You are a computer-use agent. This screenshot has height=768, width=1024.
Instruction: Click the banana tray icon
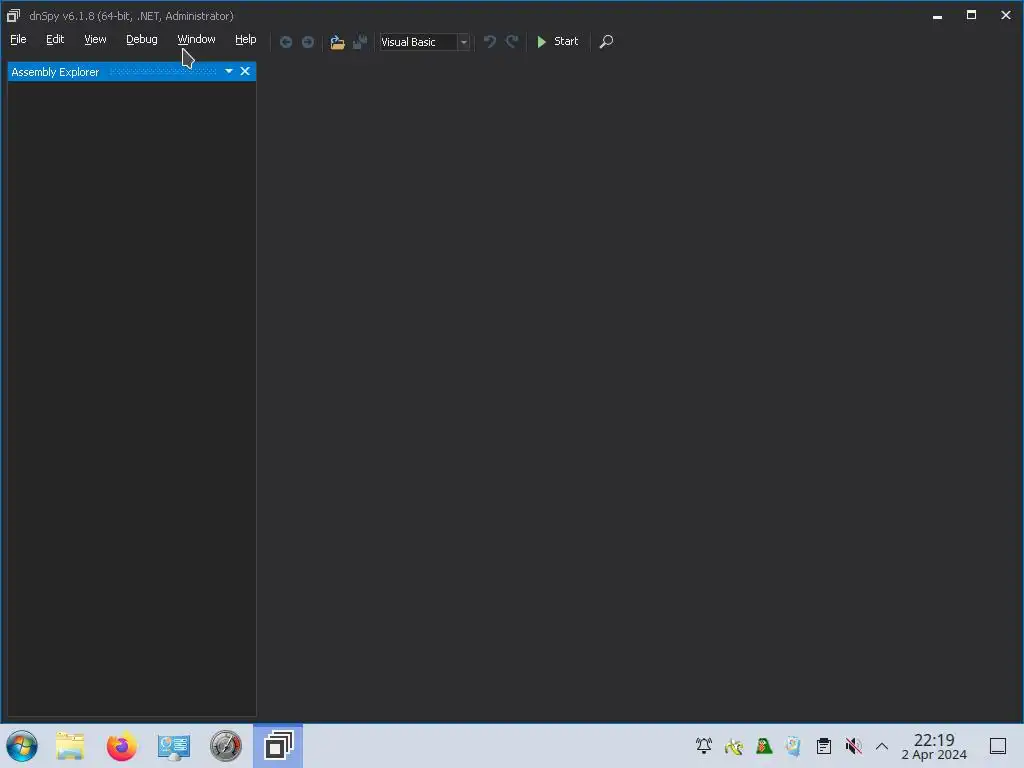(733, 746)
